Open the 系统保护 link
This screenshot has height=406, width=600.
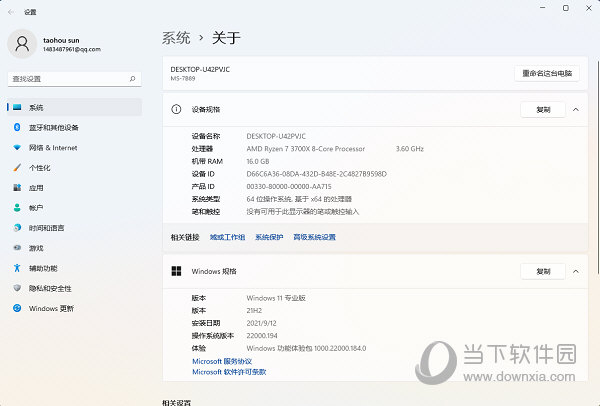point(269,237)
